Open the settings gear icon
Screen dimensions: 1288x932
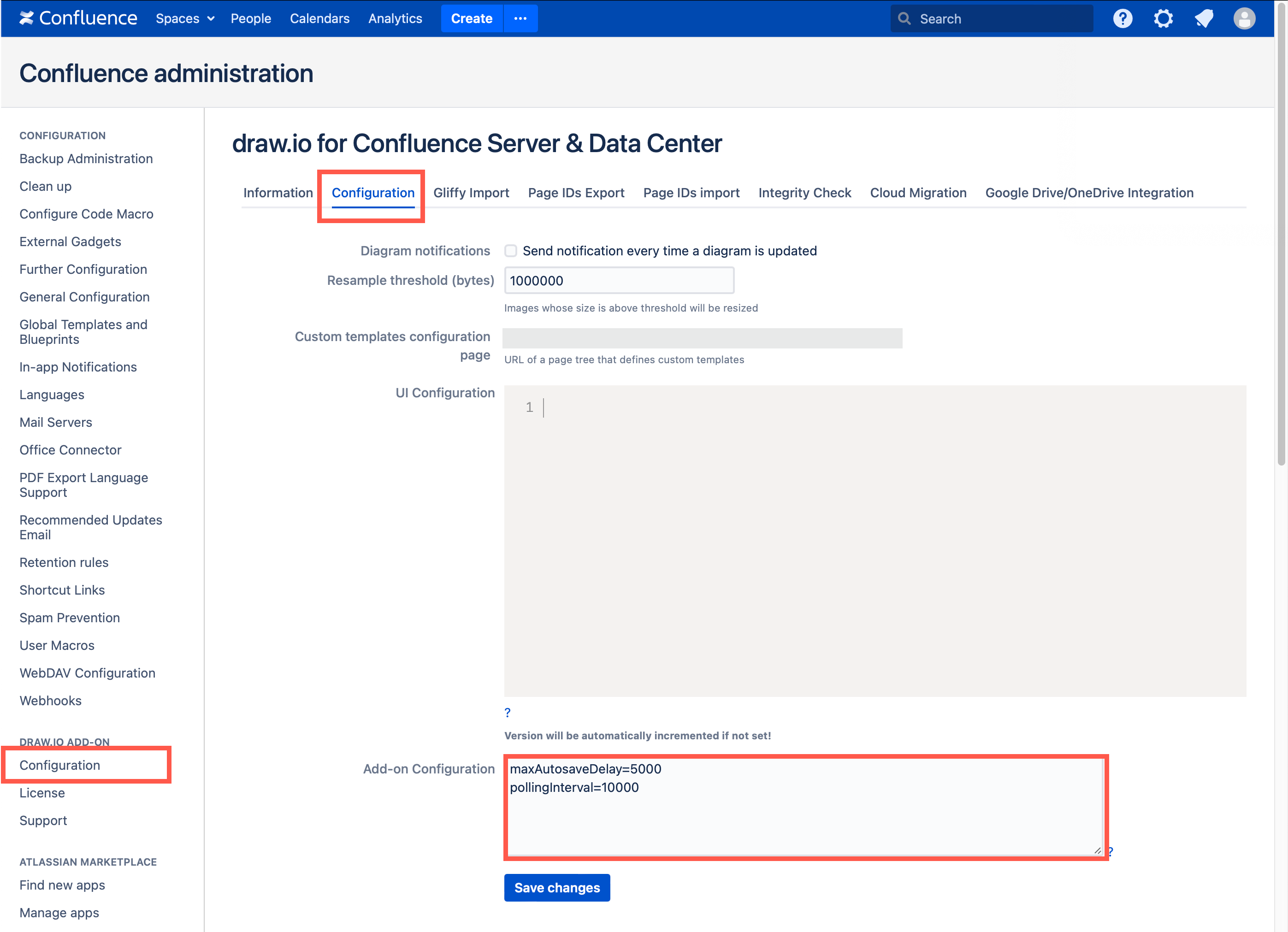pyautogui.click(x=1163, y=18)
